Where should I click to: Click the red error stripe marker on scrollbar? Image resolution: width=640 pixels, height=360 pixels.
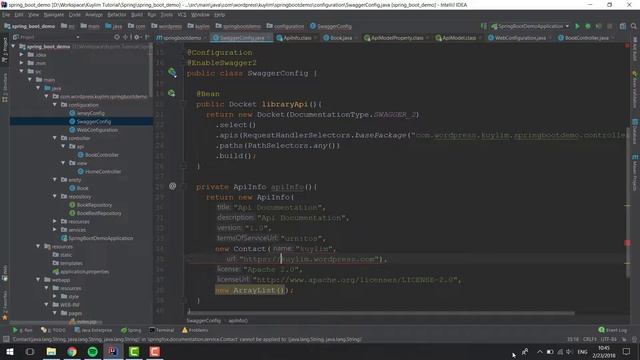pos(627,243)
